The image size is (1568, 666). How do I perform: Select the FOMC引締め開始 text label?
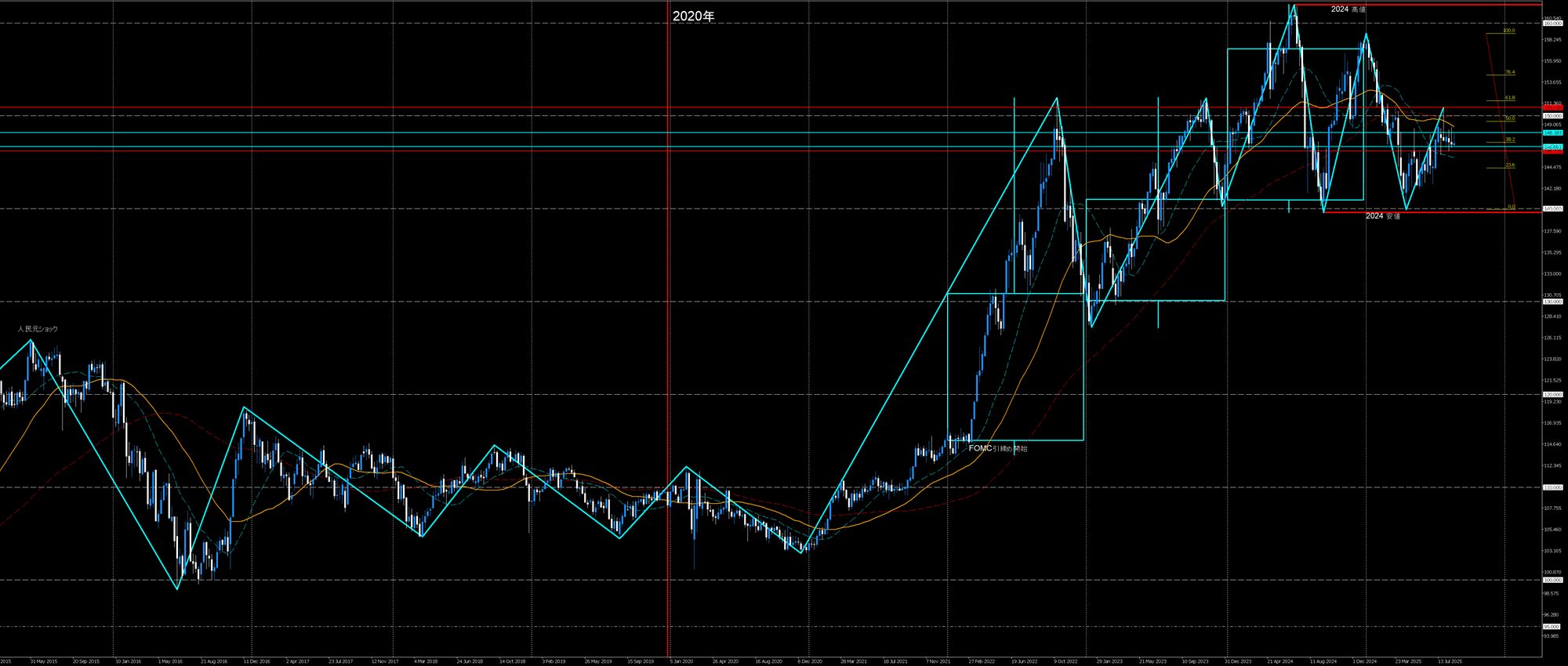pos(997,448)
